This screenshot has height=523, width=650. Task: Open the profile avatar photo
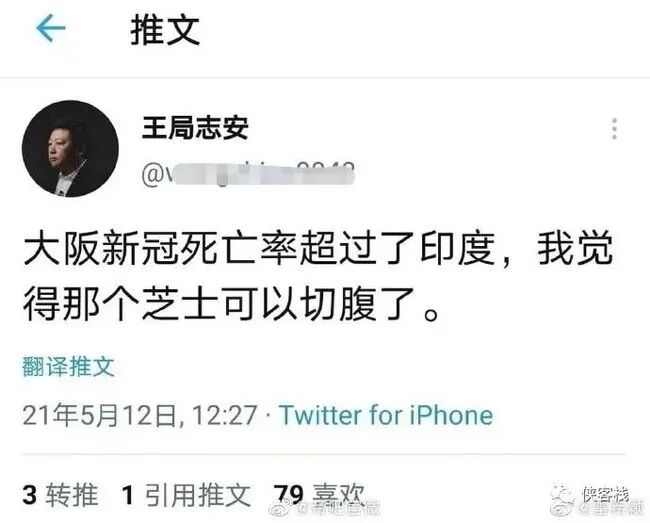[70, 148]
